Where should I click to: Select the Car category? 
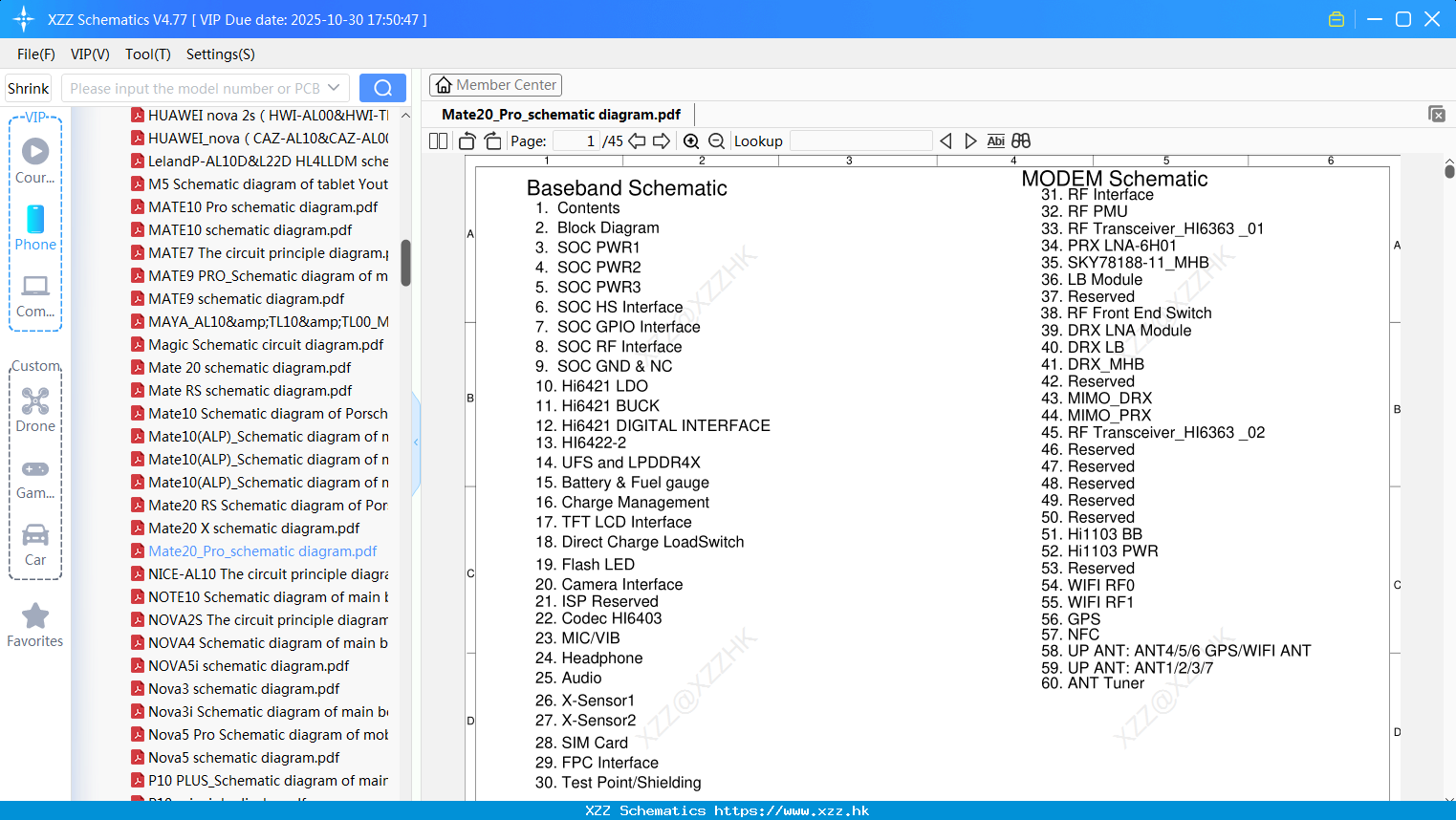pyautogui.click(x=35, y=545)
